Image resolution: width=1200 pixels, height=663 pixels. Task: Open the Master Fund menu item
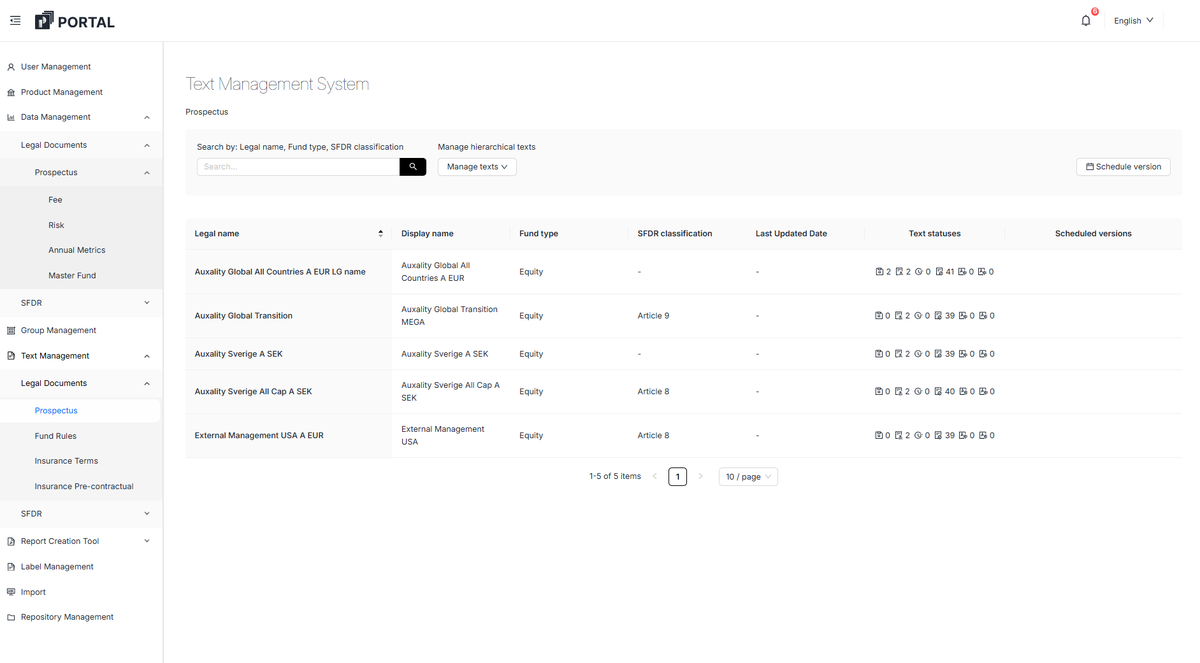click(x=72, y=276)
